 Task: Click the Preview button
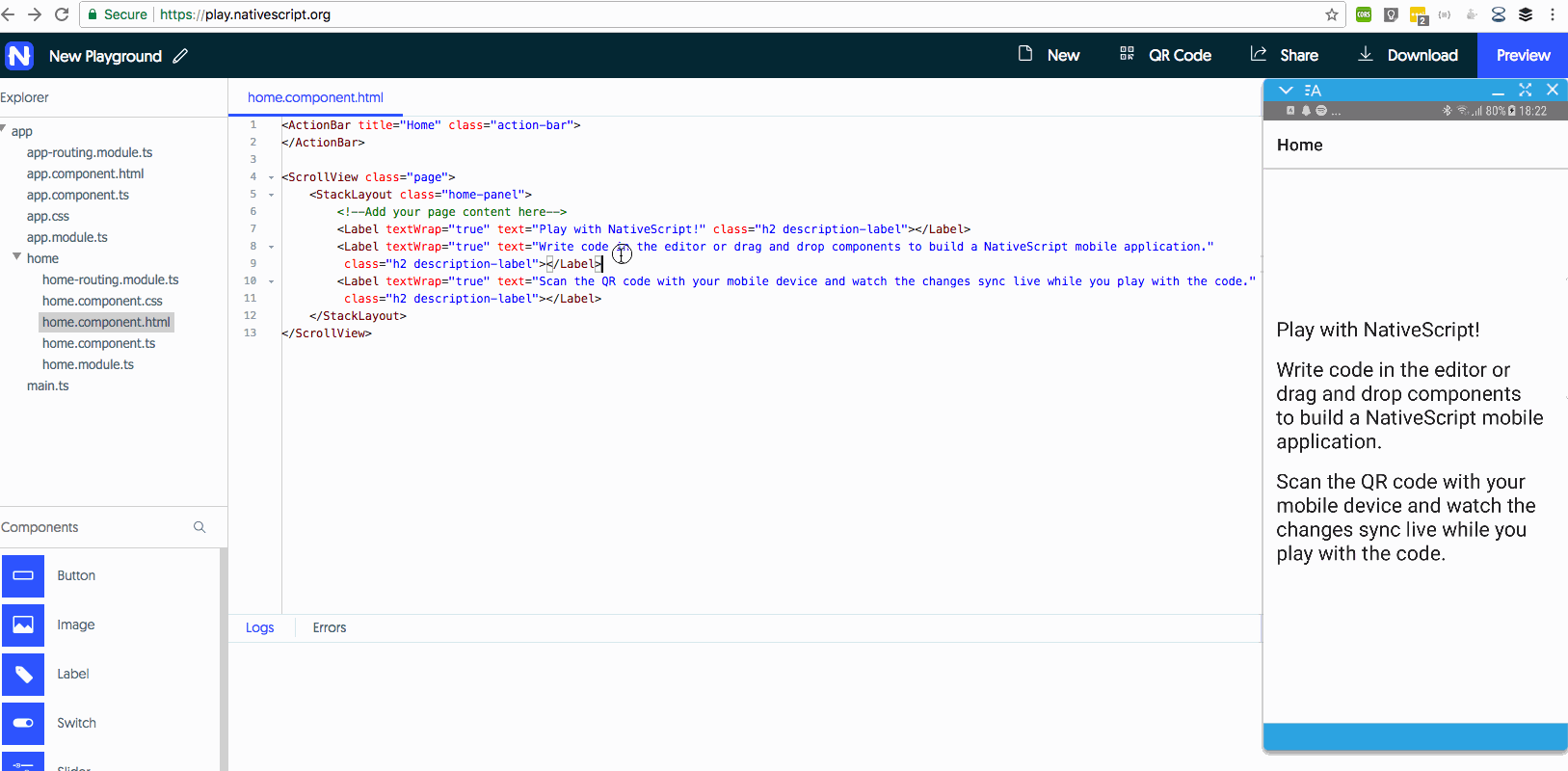tap(1523, 55)
